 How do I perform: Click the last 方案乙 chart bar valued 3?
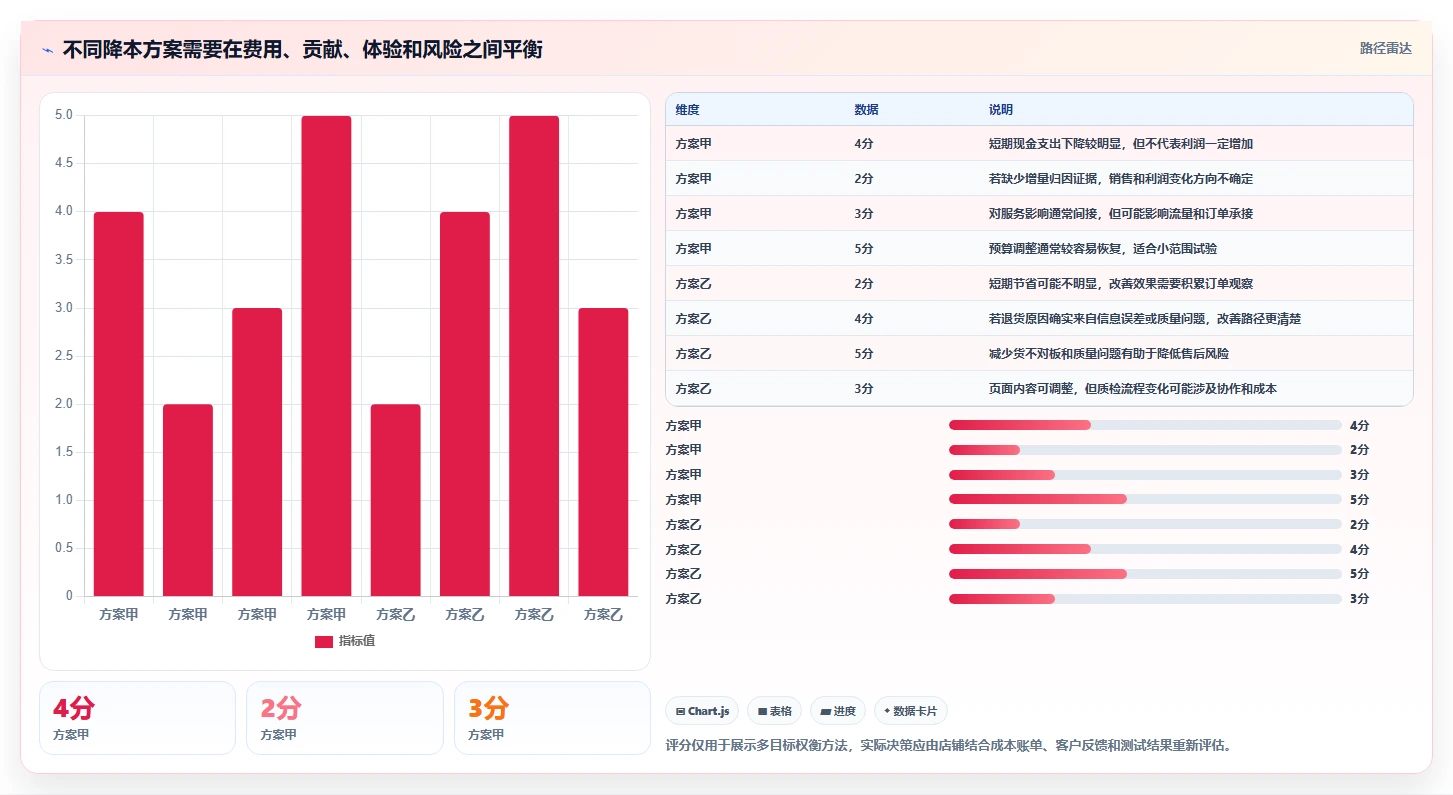603,452
